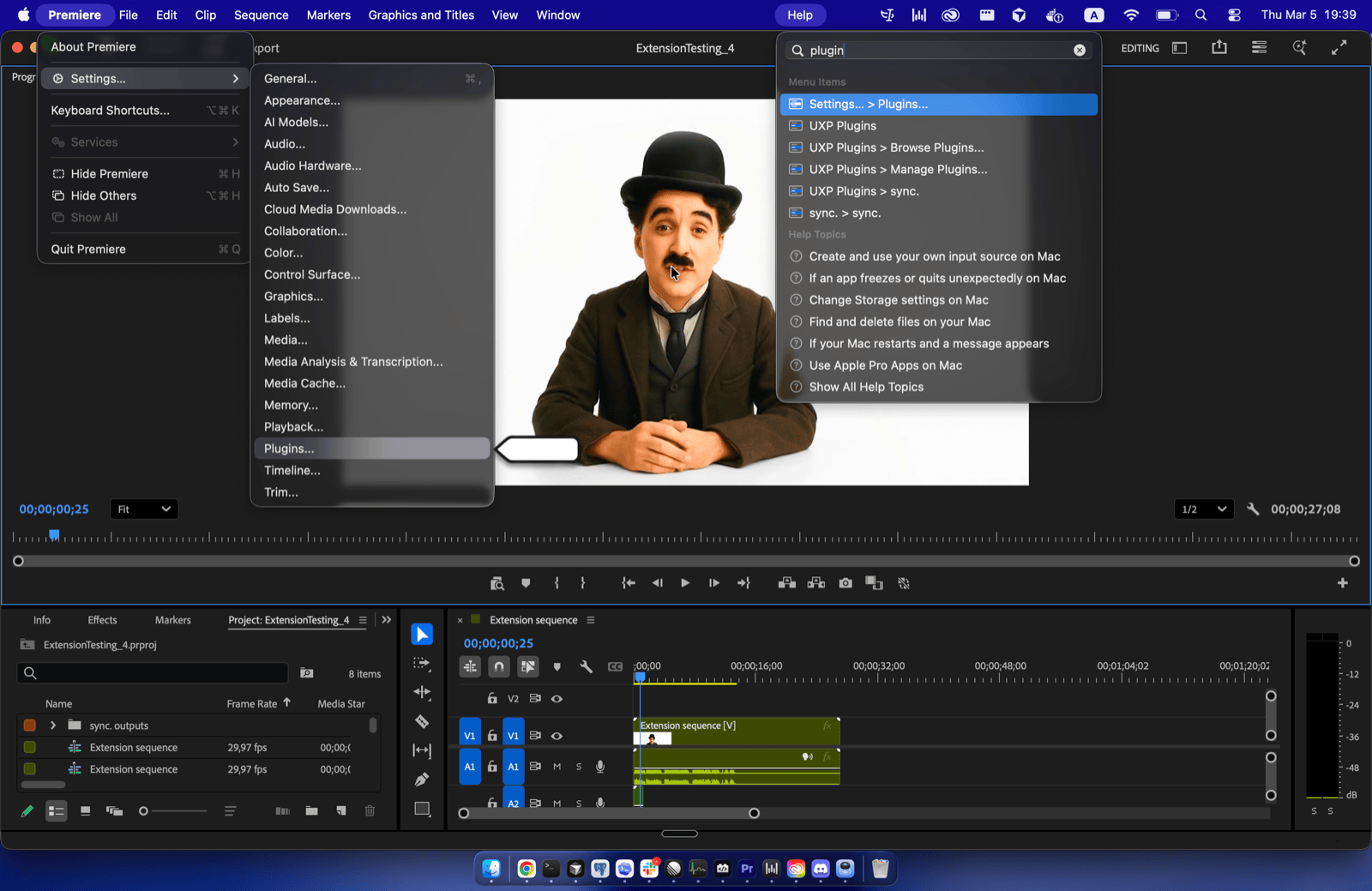Open timeline display settings wrench
This screenshot has width=1372, height=891.
[587, 666]
